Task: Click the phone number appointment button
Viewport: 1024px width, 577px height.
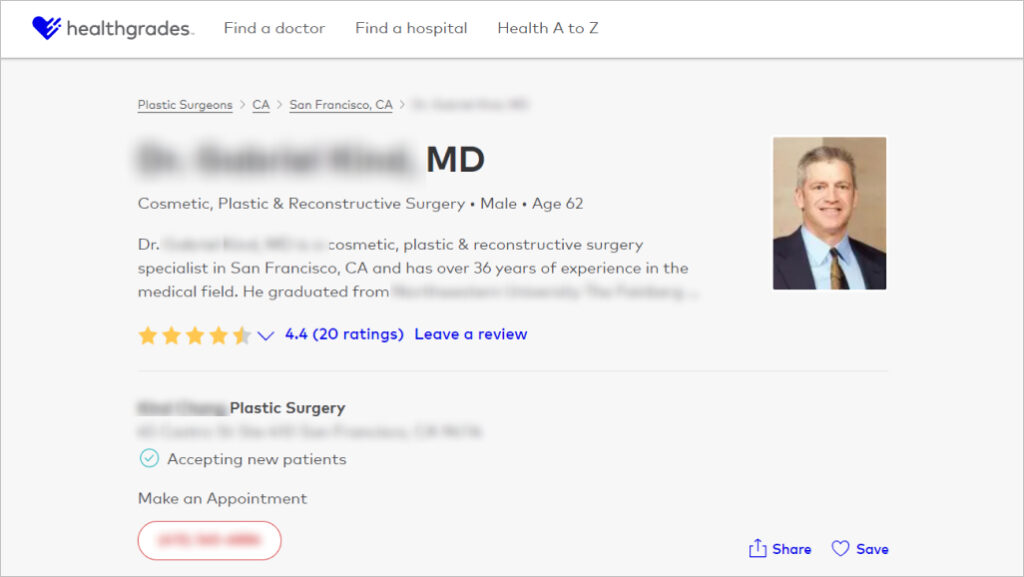Action: pos(209,540)
